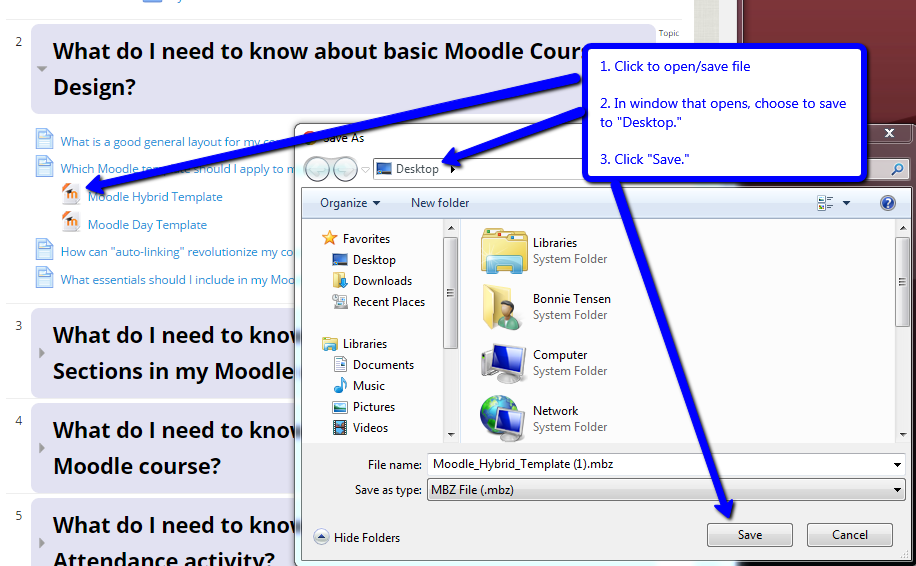Click the navigation pane scroll up arrow
The width and height of the screenshot is (916, 566).
[x=450, y=227]
